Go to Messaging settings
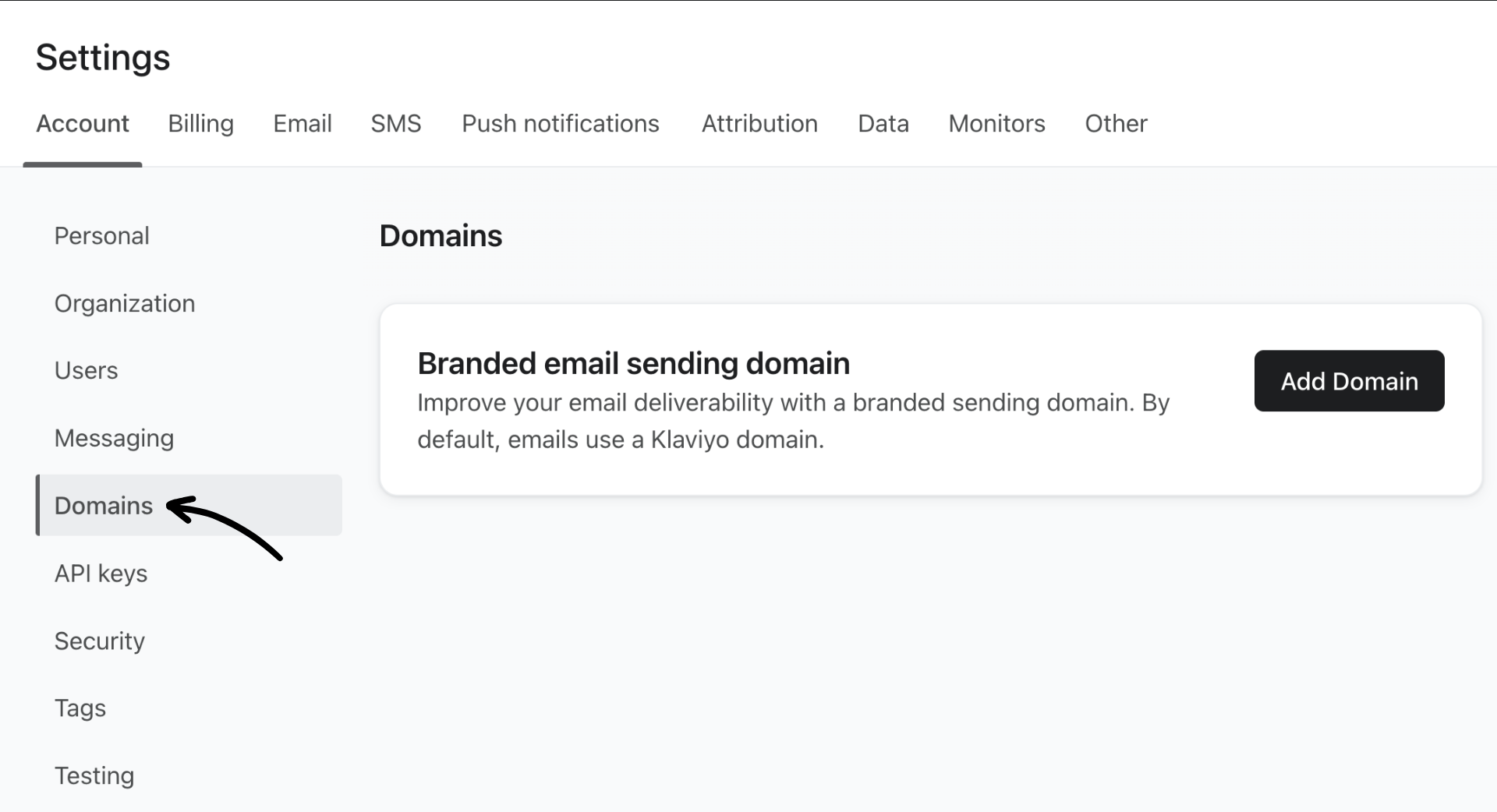This screenshot has height=812, width=1497. tap(114, 437)
